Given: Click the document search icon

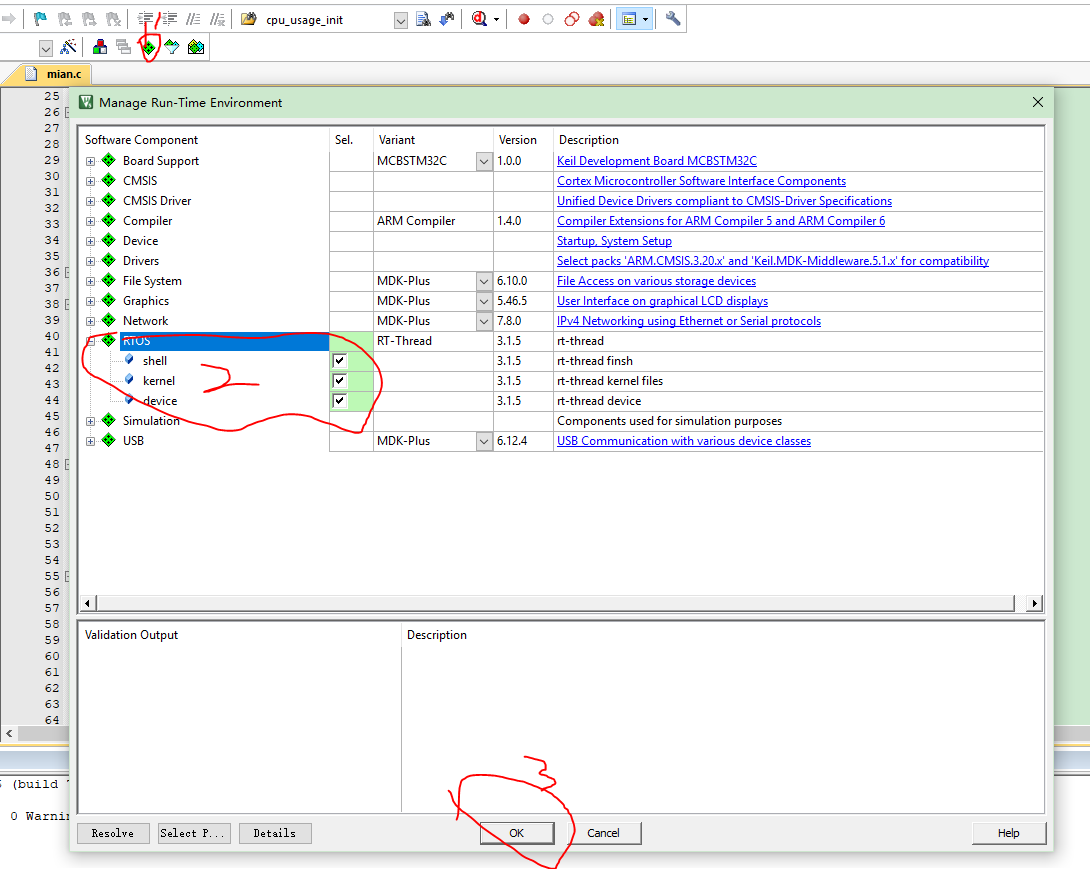Looking at the screenshot, I should tap(423, 19).
